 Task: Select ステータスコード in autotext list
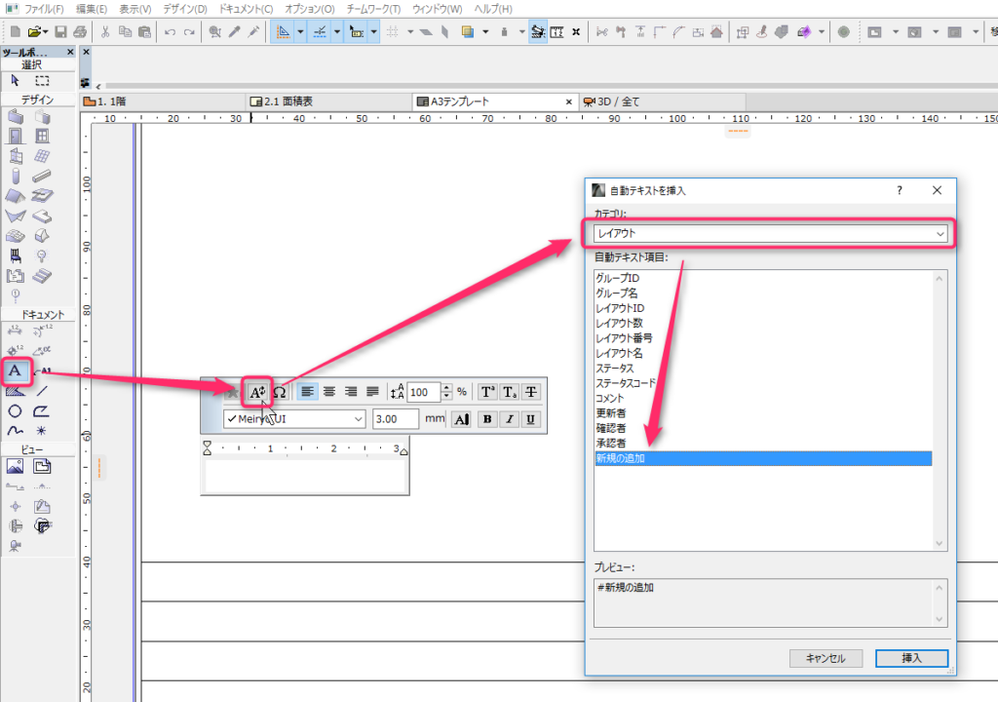click(625, 383)
